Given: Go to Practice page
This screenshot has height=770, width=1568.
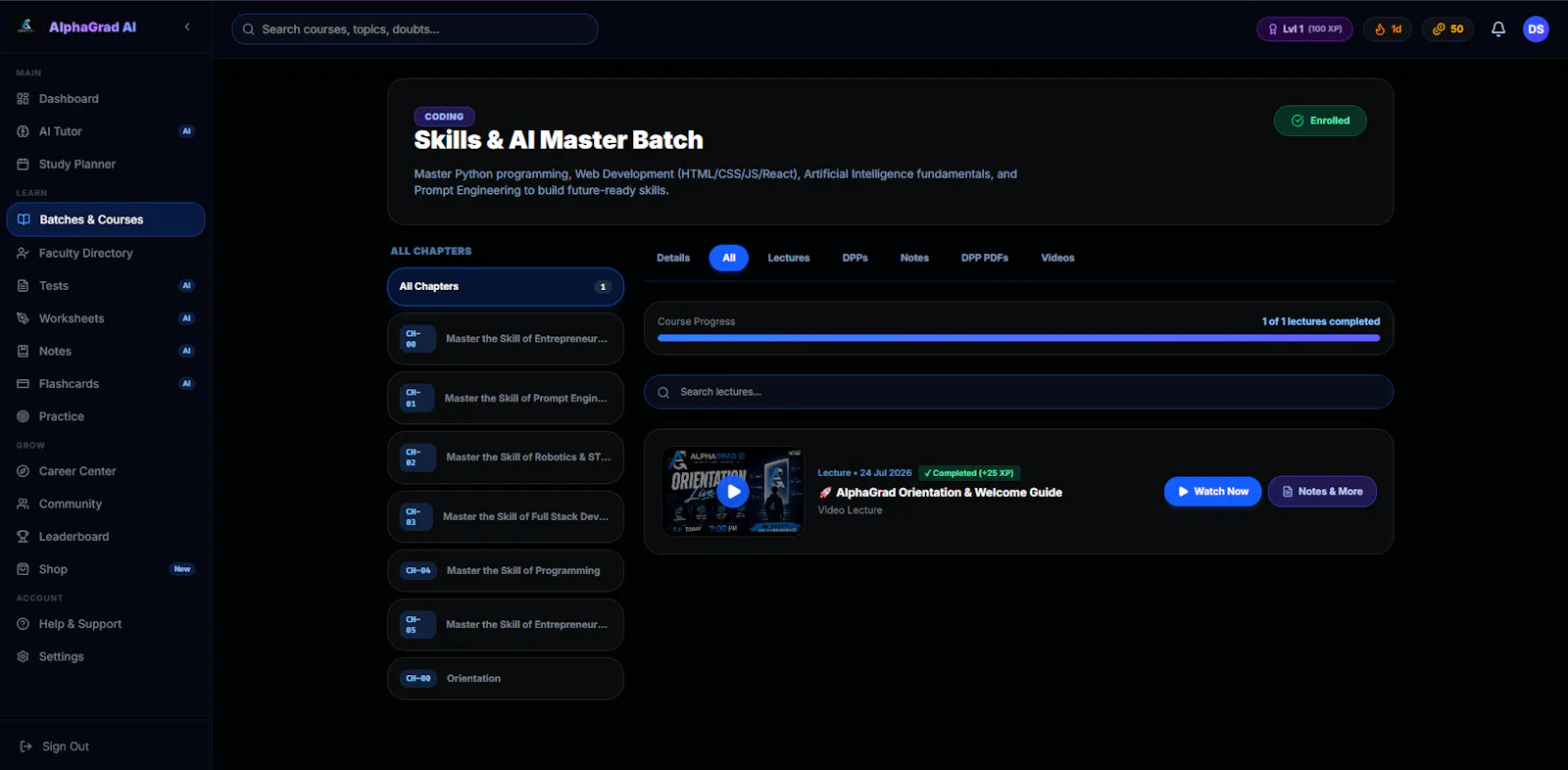Looking at the screenshot, I should click(106, 416).
